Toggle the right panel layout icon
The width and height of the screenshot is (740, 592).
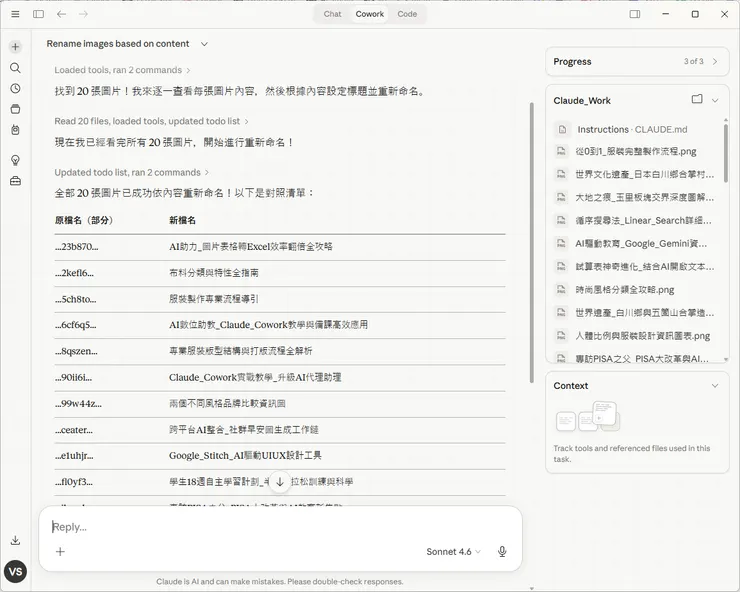[x=635, y=14]
